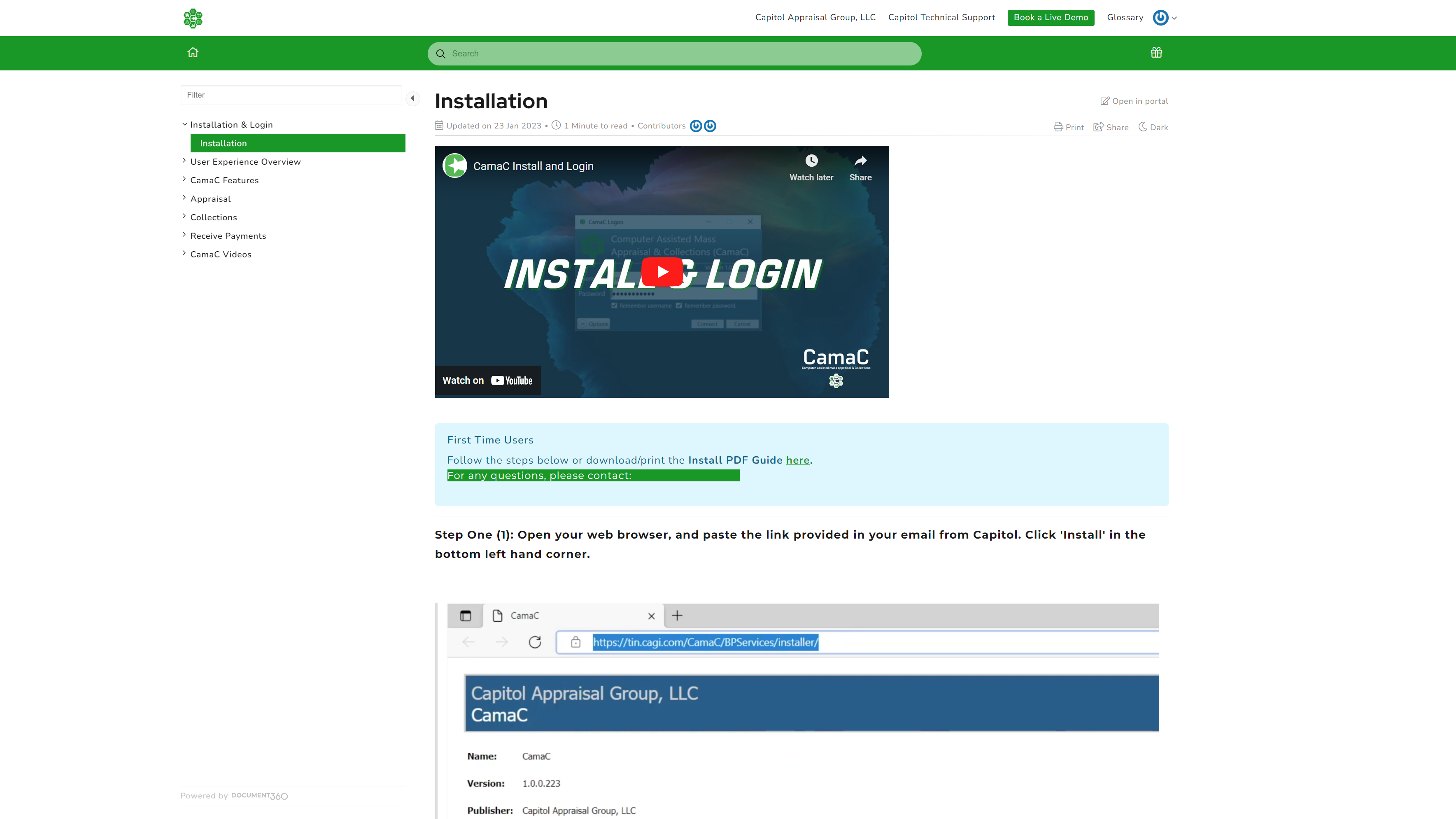Click the Installation page heading
Screen dimensions: 1456x819
coord(491,101)
